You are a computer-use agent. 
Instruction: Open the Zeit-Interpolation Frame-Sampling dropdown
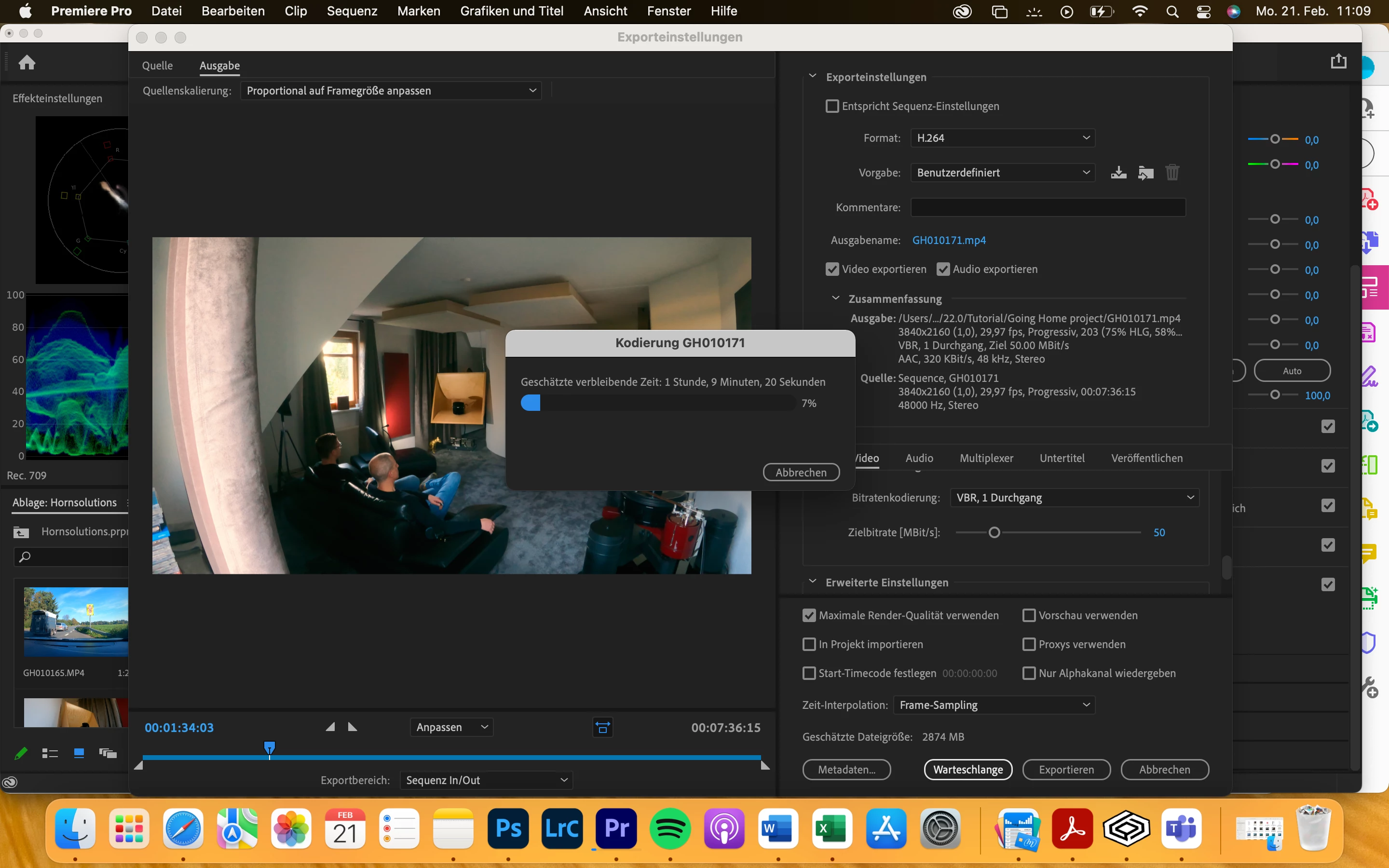994,705
